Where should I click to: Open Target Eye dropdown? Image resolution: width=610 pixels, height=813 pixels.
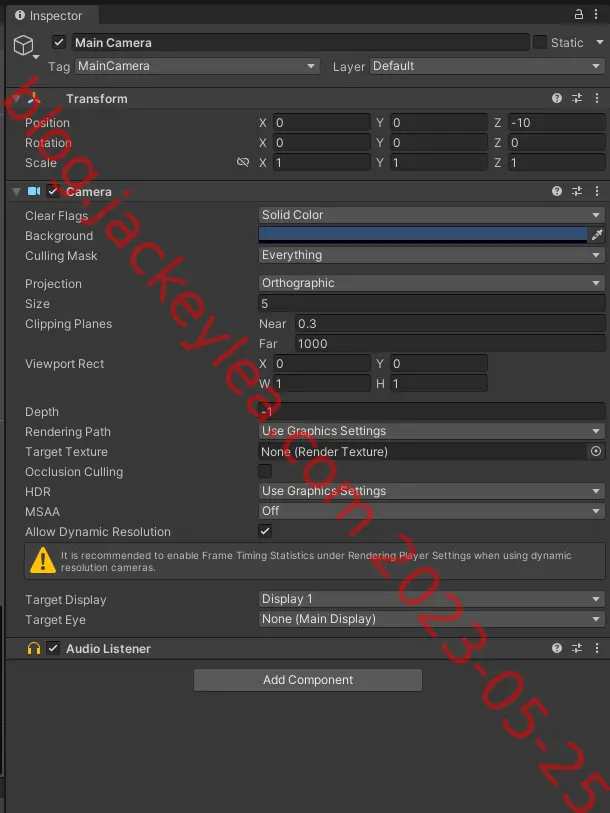click(432, 619)
